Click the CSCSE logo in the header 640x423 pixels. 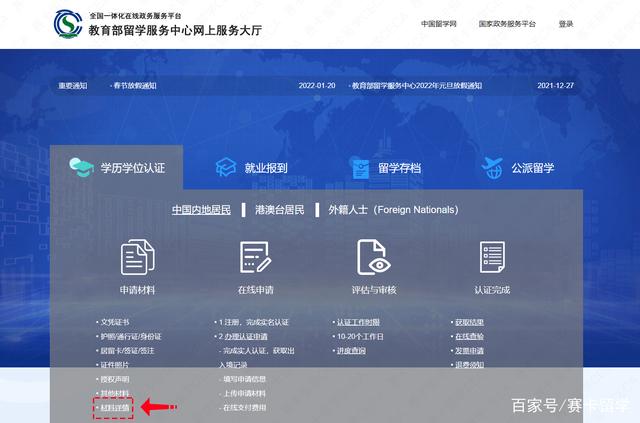click(x=68, y=24)
